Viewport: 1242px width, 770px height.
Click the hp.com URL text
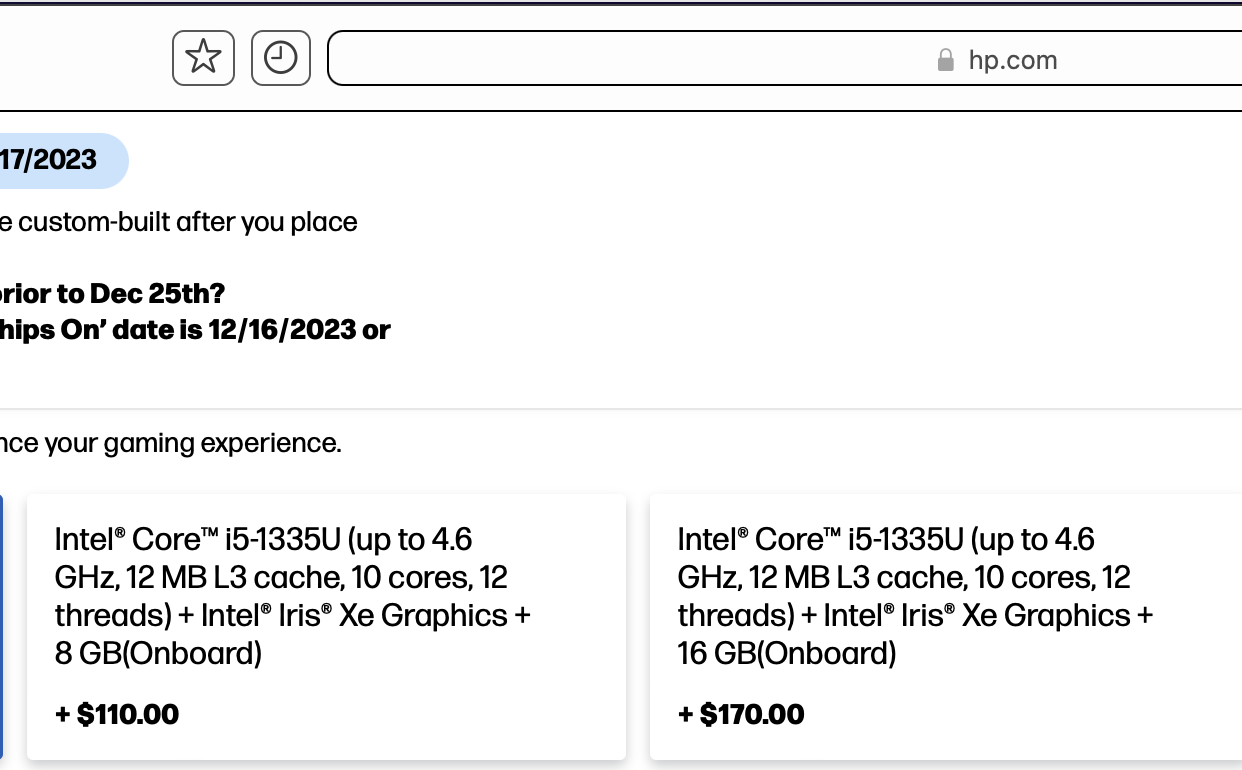click(1012, 60)
